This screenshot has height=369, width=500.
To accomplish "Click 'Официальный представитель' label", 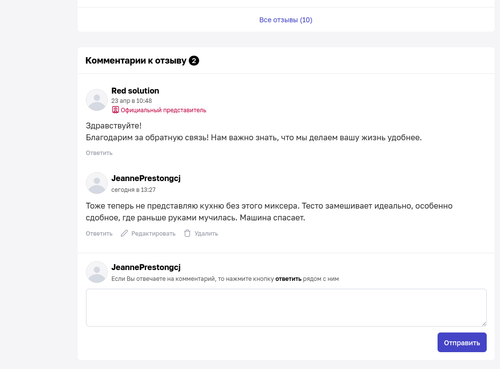I will [x=163, y=110].
